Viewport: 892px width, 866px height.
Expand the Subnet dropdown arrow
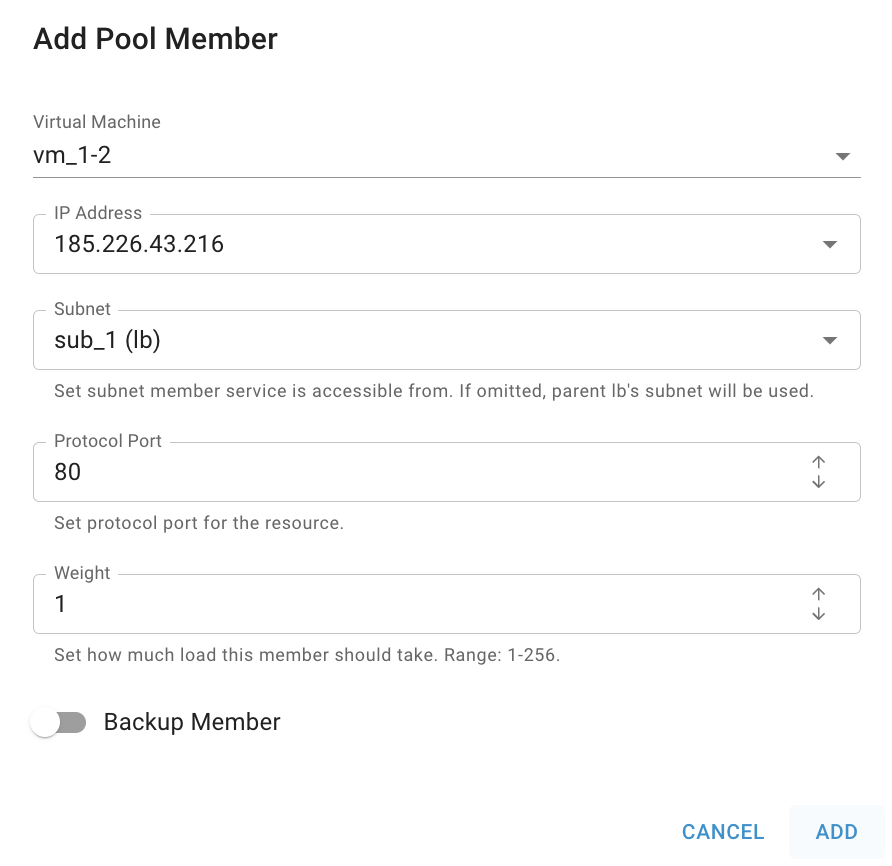(x=830, y=340)
